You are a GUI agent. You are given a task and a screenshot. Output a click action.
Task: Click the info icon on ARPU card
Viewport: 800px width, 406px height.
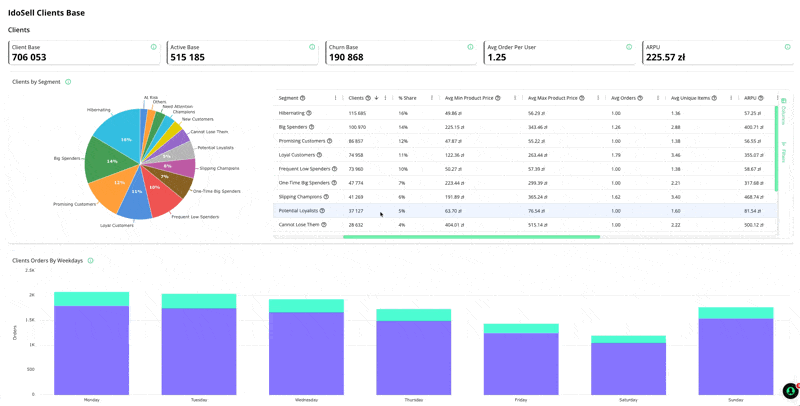pos(788,47)
